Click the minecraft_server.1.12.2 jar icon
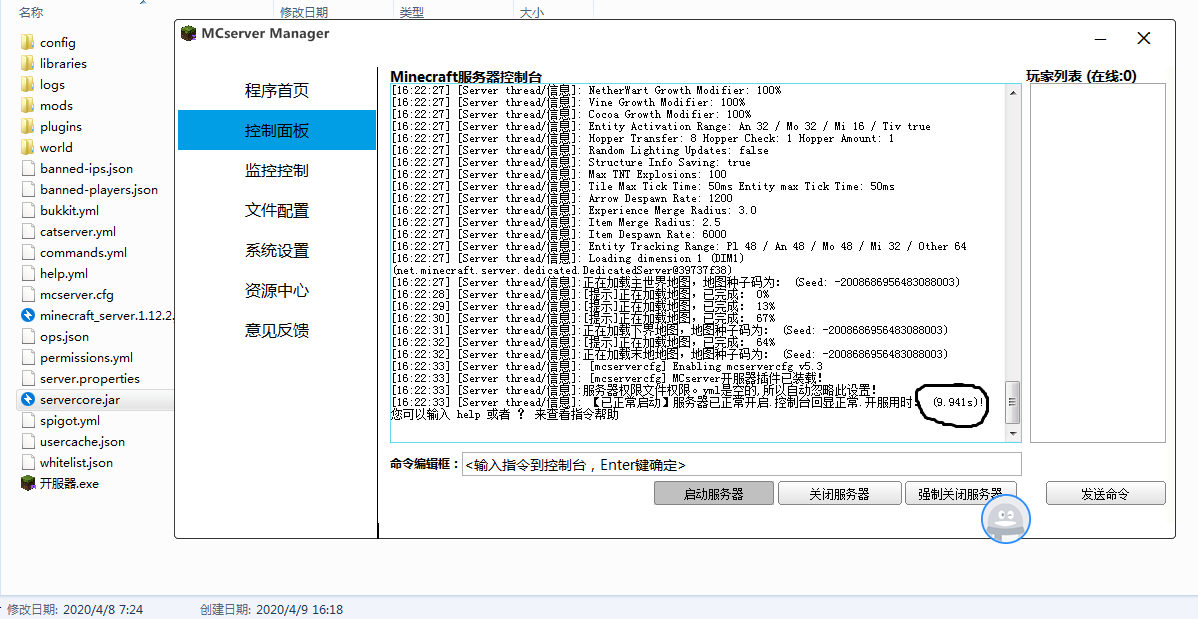1198x619 pixels. point(28,316)
